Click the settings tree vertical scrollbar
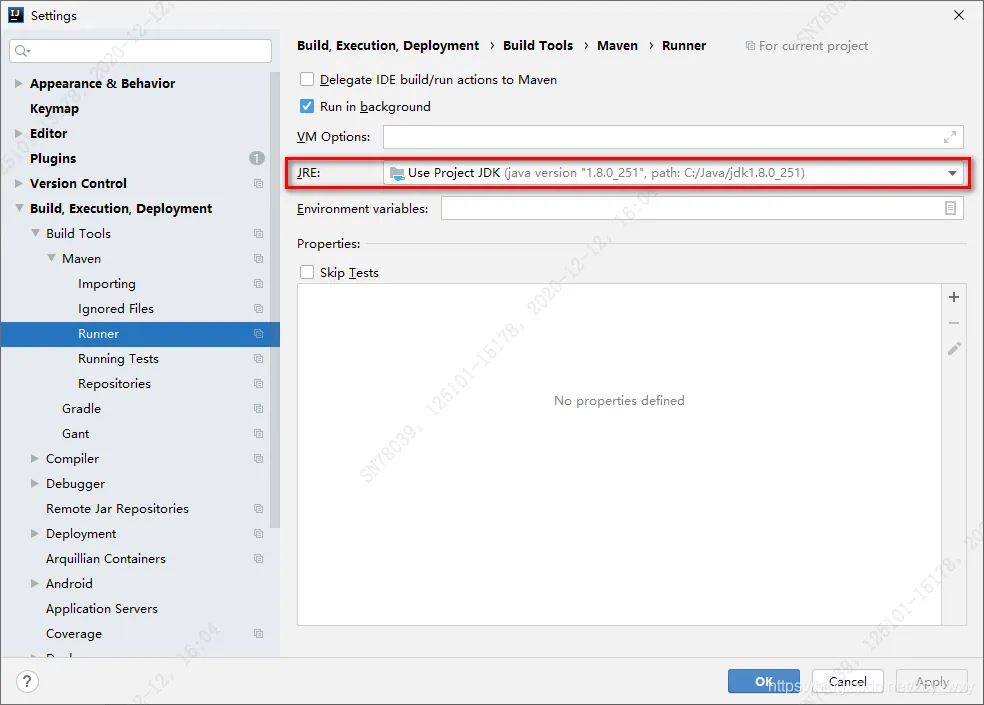 point(275,300)
